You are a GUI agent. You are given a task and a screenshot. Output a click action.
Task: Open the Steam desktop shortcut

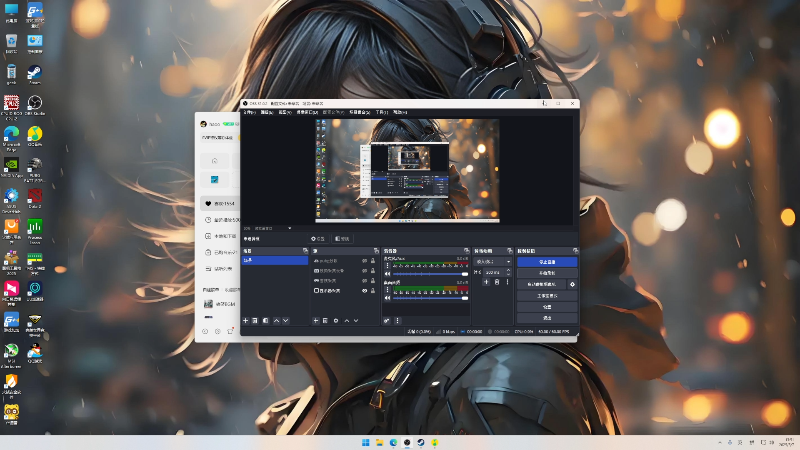[x=35, y=74]
